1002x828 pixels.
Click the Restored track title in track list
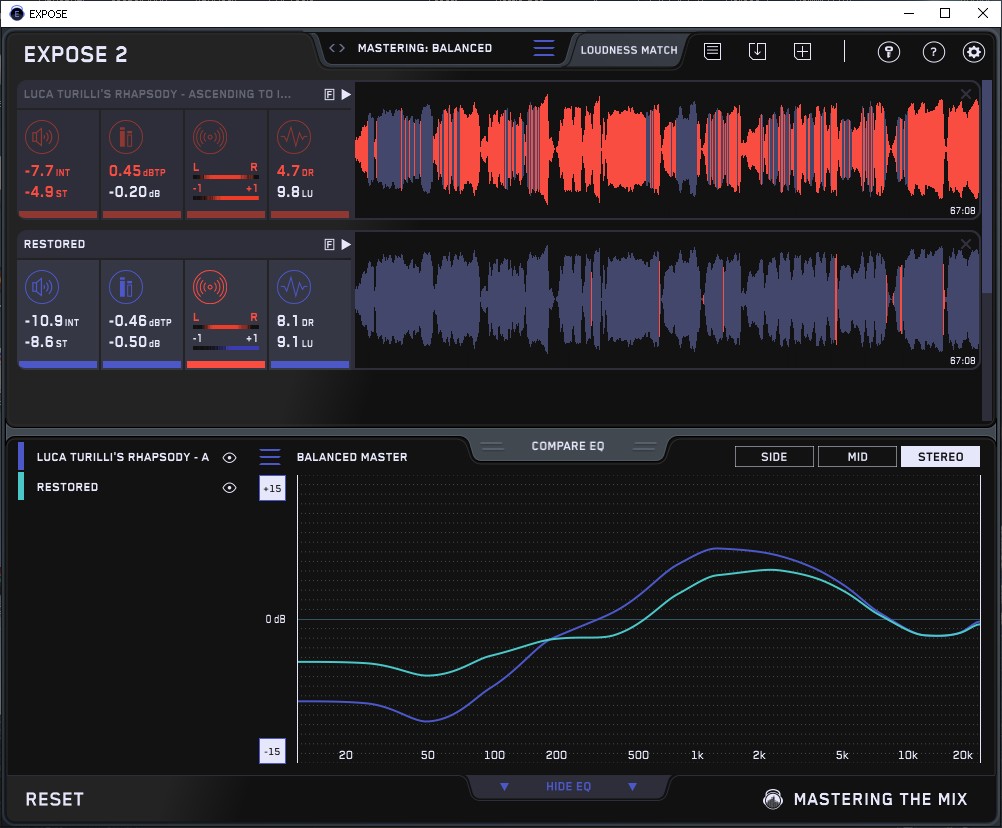(54, 244)
